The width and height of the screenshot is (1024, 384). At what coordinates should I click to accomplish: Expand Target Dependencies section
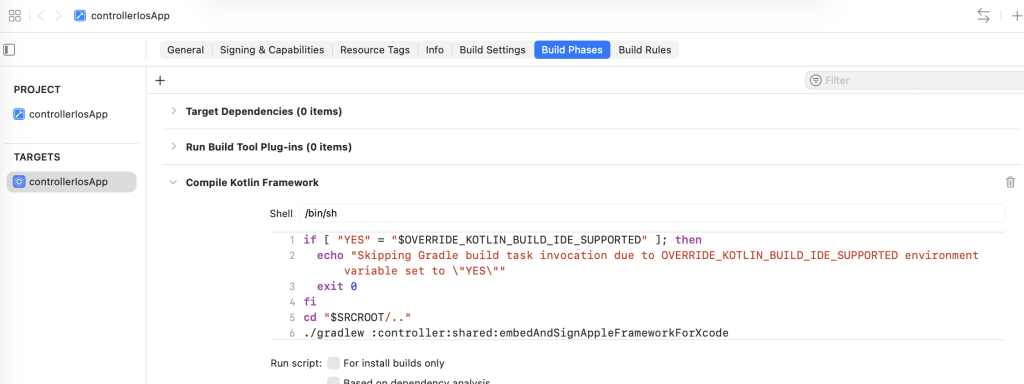tap(174, 111)
